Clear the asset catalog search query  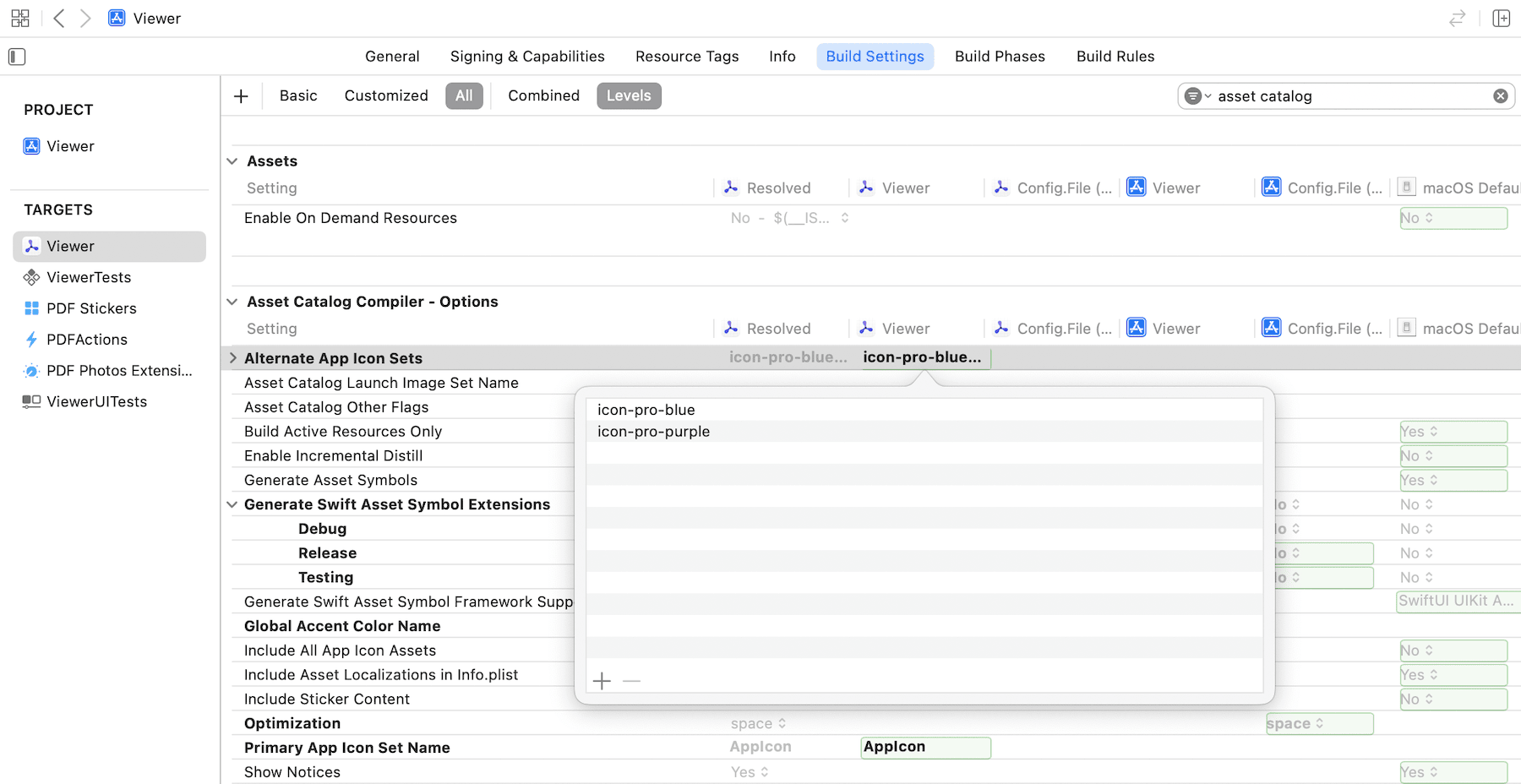(x=1501, y=95)
